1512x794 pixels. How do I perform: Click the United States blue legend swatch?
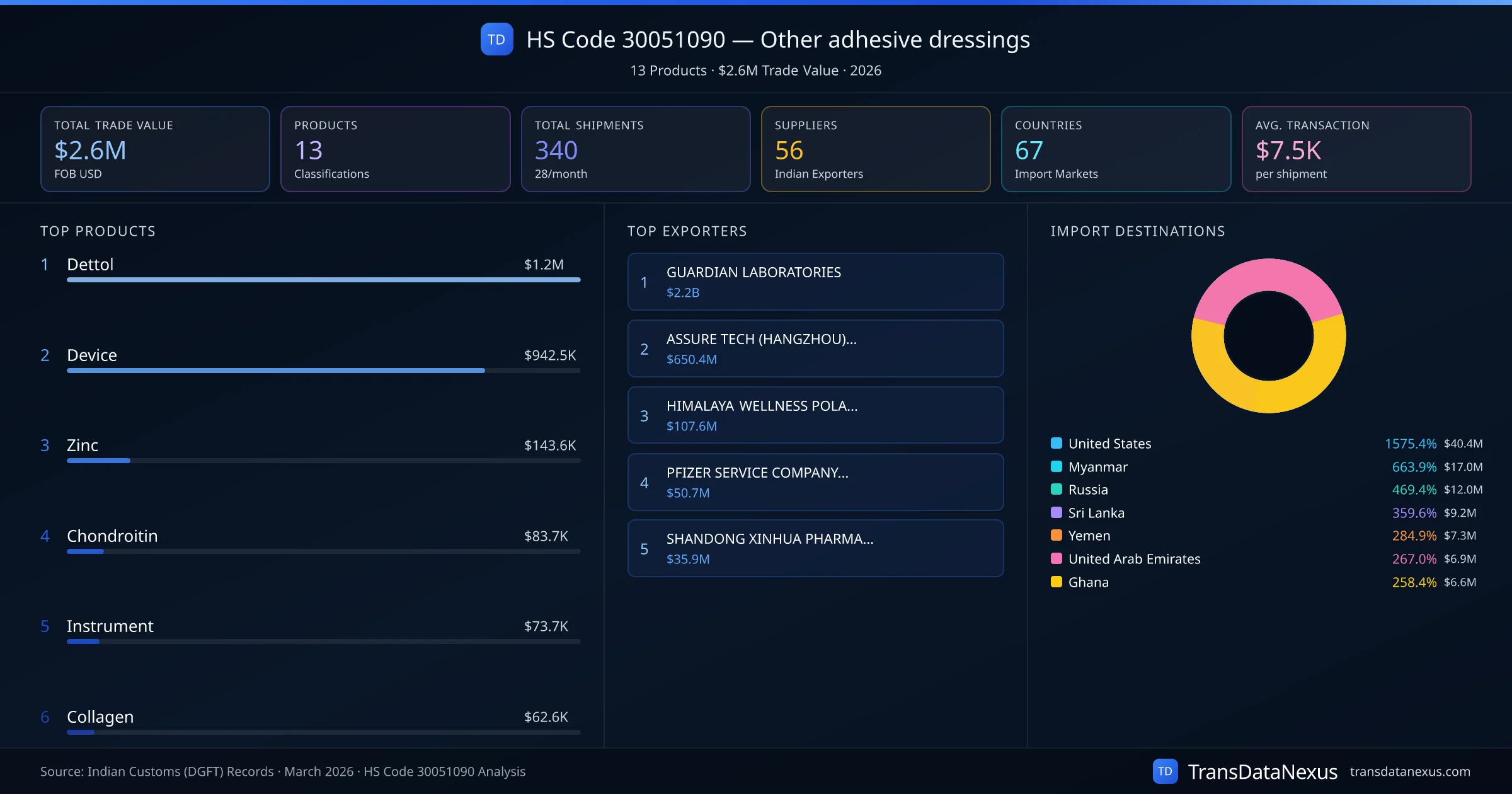tap(1057, 443)
